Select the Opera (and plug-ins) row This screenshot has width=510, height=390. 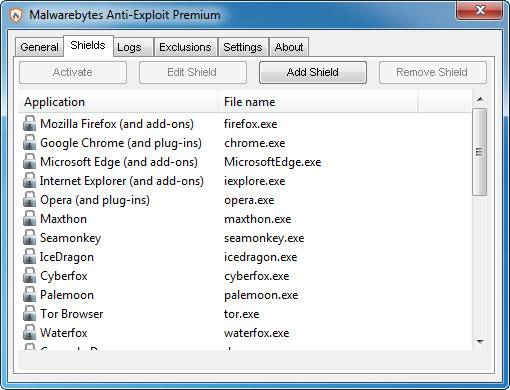click(x=245, y=200)
